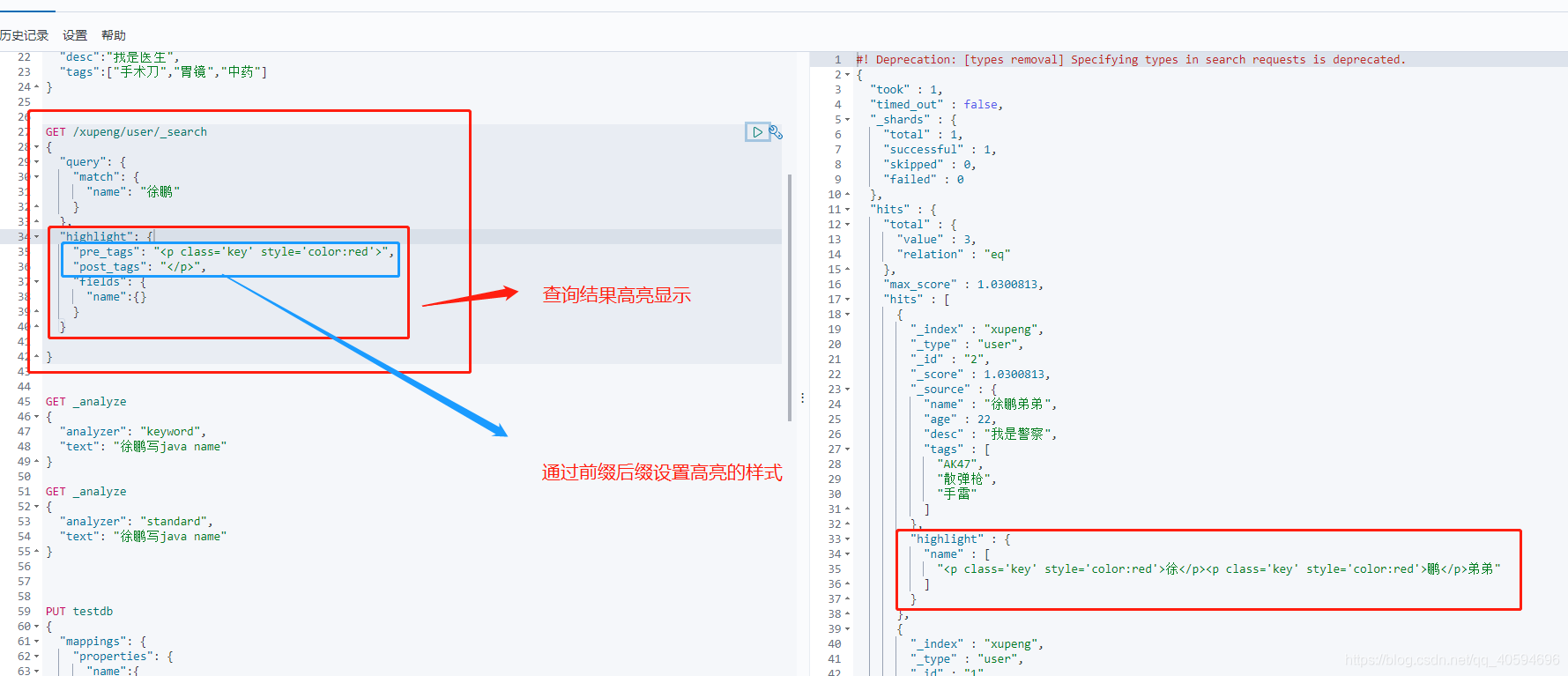Collapse "total" object at response line 12

tap(848, 225)
